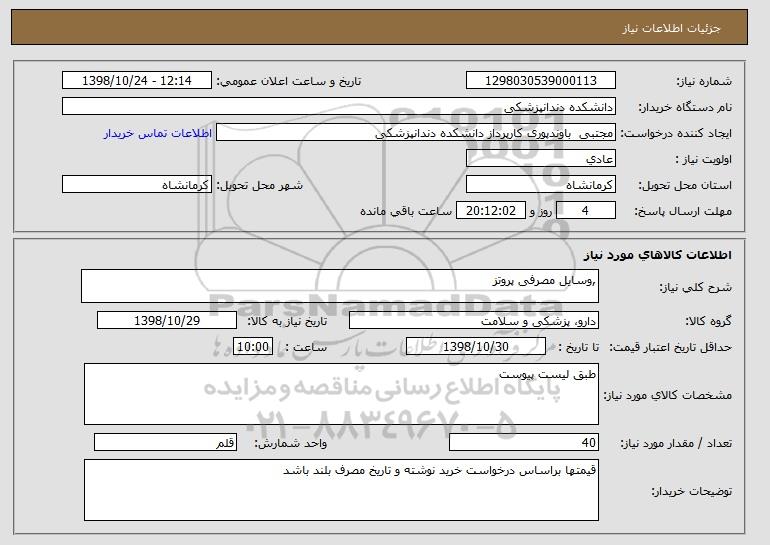Click the label شهر محل تحویل
Image resolution: width=770 pixels, height=545 pixels.
click(260, 185)
